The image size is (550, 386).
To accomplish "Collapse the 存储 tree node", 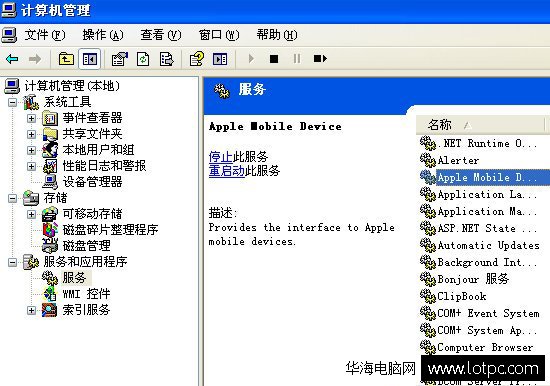I will tap(12, 199).
